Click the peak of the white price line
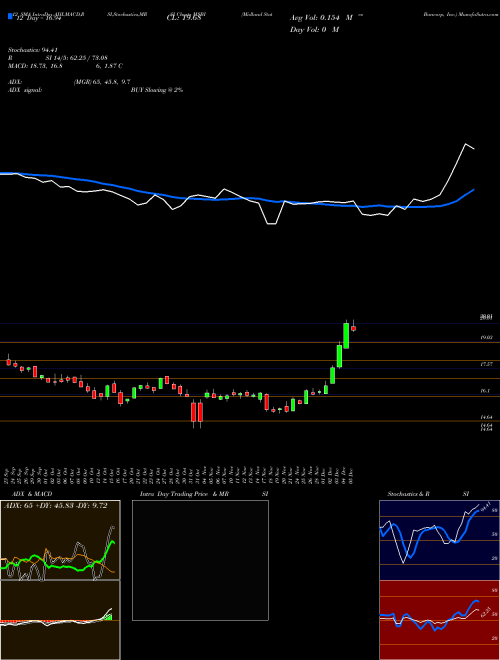Viewport: 500px width, 660px height. click(x=465, y=144)
